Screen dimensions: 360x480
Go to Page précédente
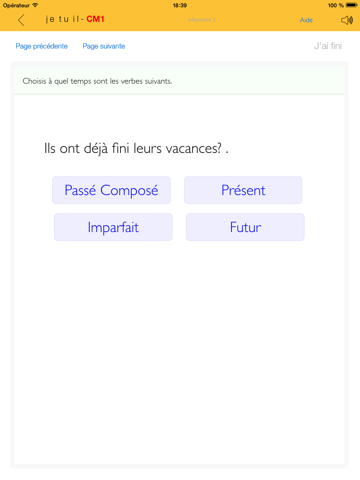coord(42,46)
